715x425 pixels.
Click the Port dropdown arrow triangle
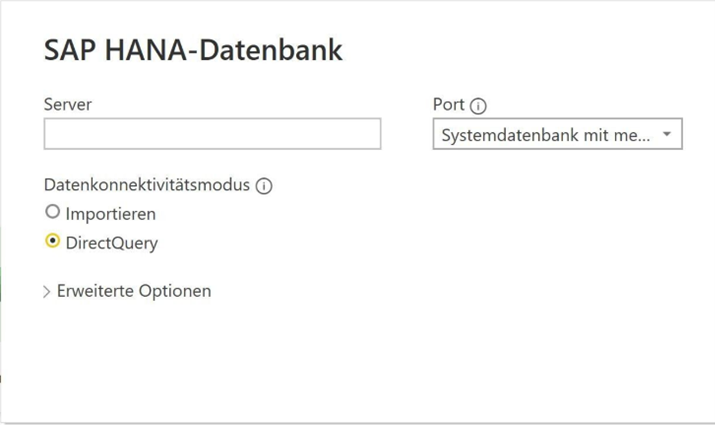tap(667, 134)
